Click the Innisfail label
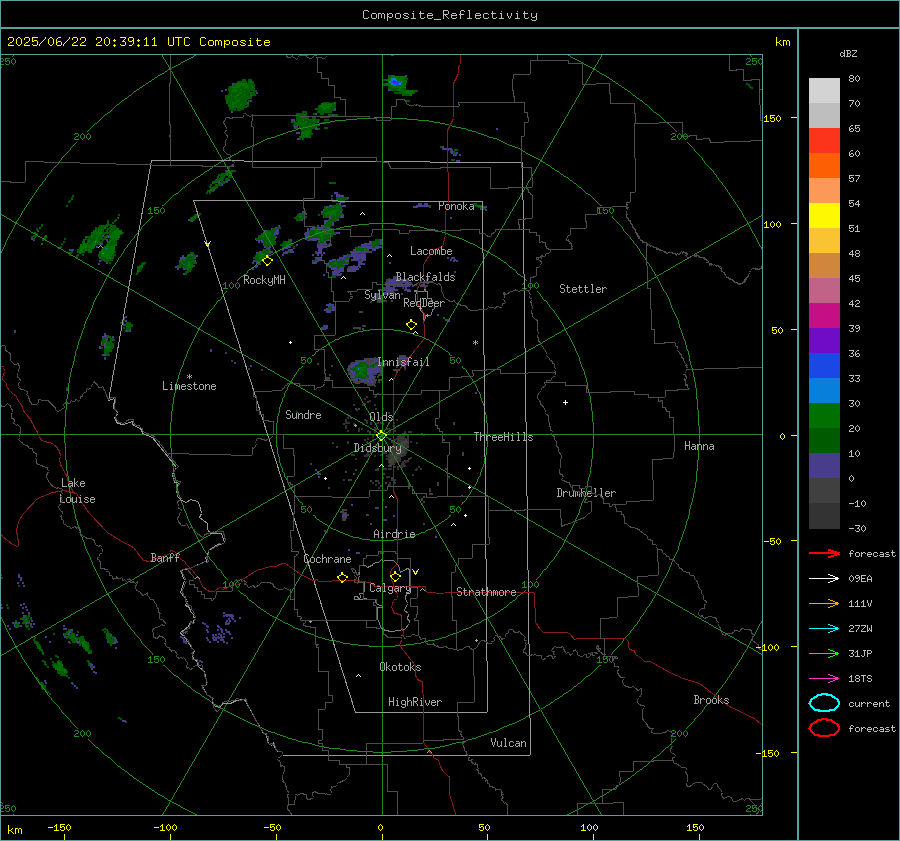The width and height of the screenshot is (900, 841). 403,362
